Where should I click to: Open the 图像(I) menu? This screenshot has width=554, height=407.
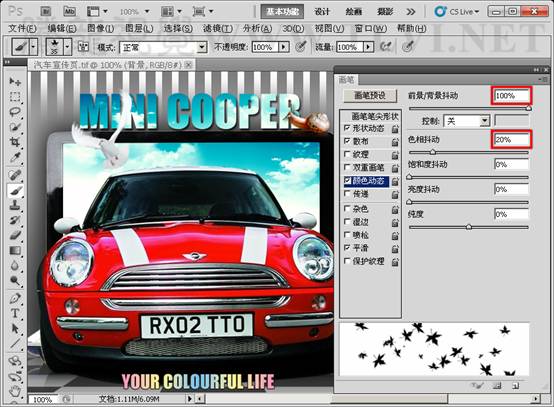point(101,28)
